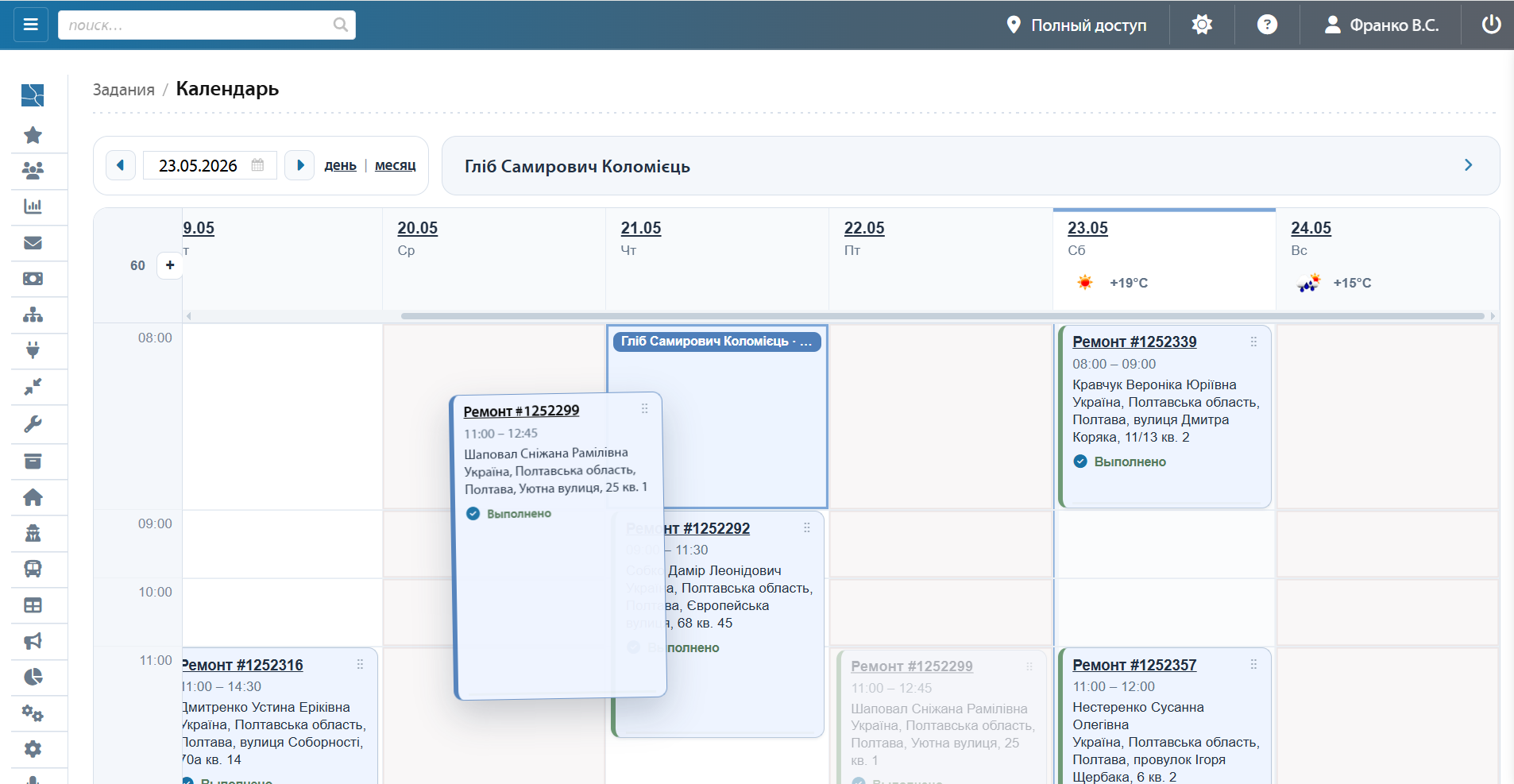The image size is (1514, 784).
Task: Open the hamburger menu button
Action: coord(31,25)
